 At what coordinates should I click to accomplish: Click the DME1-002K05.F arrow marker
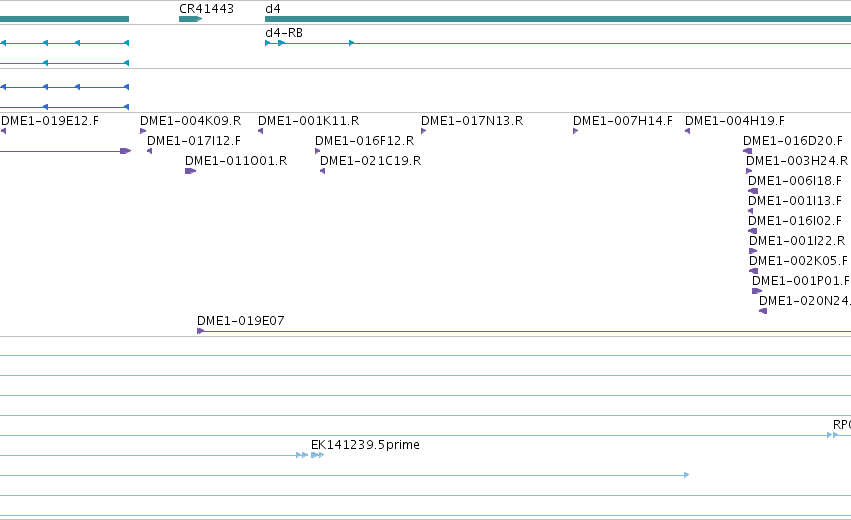pos(753,271)
